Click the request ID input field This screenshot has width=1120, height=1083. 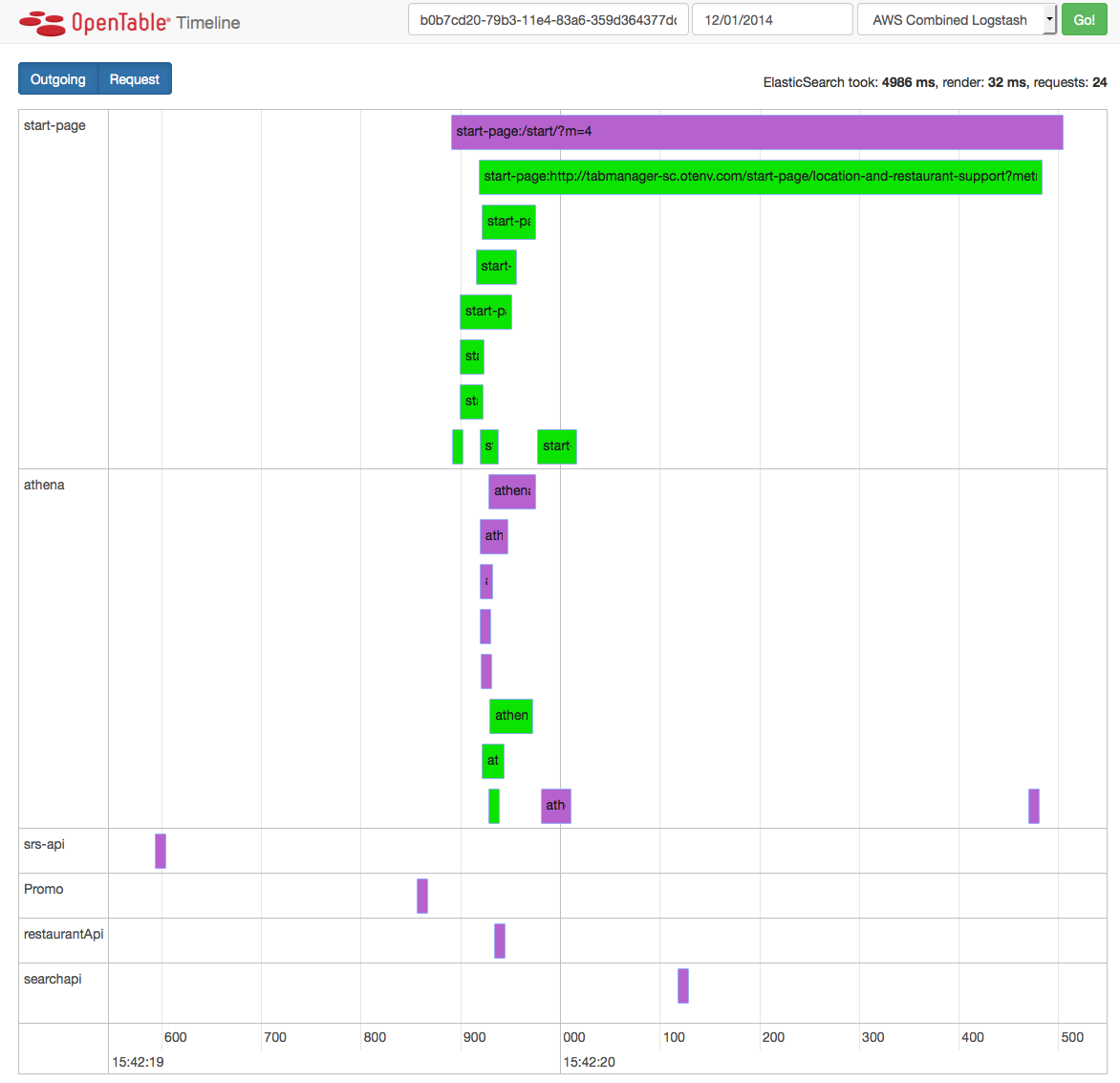[x=548, y=20]
